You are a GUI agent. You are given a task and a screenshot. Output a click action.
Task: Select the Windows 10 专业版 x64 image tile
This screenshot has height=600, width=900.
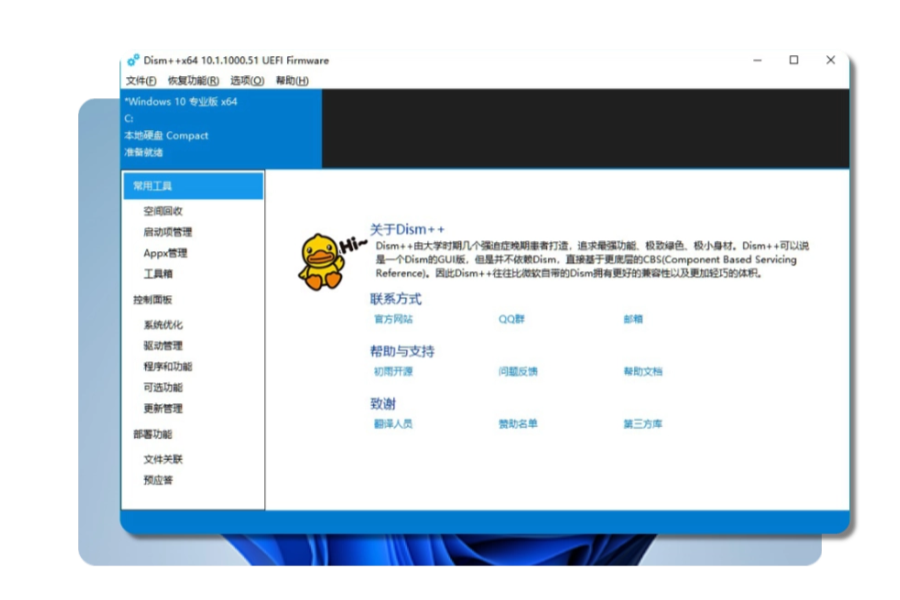coord(221,127)
